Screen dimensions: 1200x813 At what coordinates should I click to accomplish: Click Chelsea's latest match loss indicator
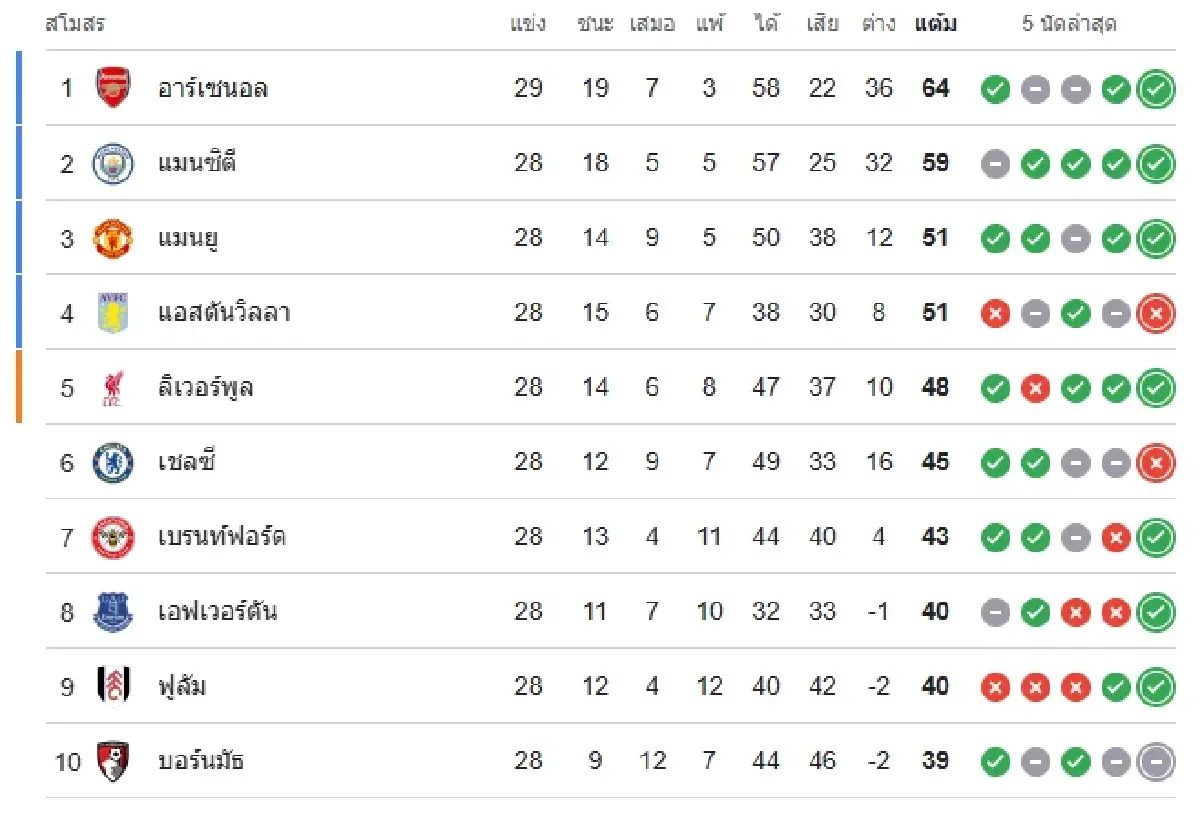coord(1156,464)
